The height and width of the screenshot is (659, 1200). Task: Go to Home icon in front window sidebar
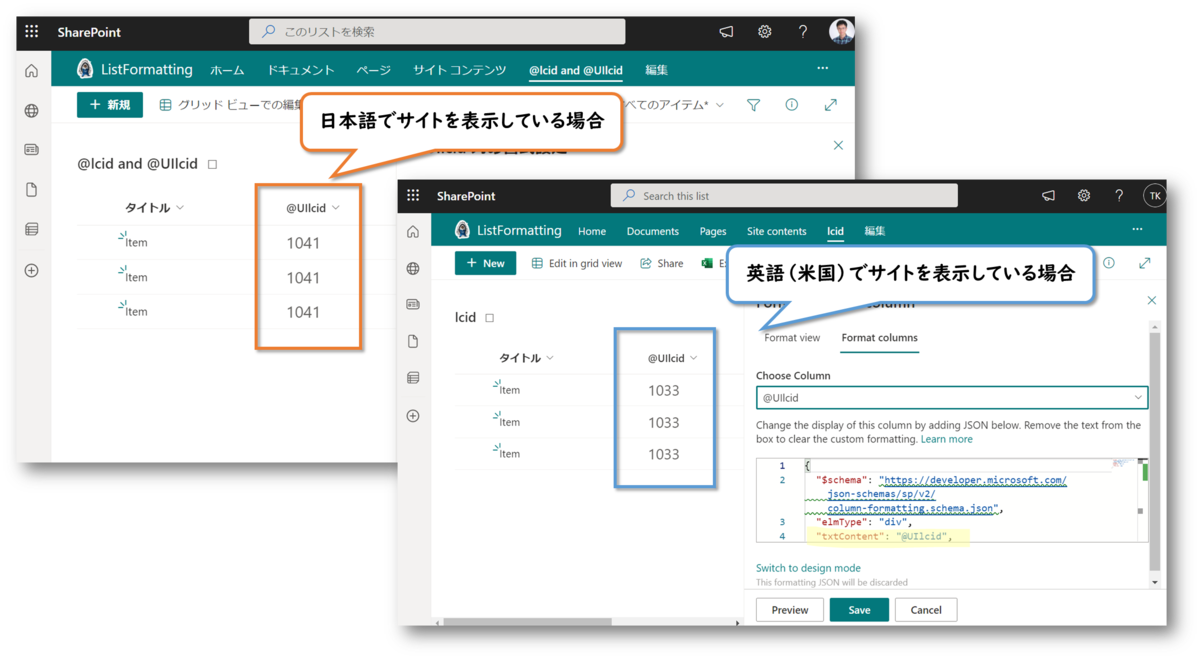413,232
